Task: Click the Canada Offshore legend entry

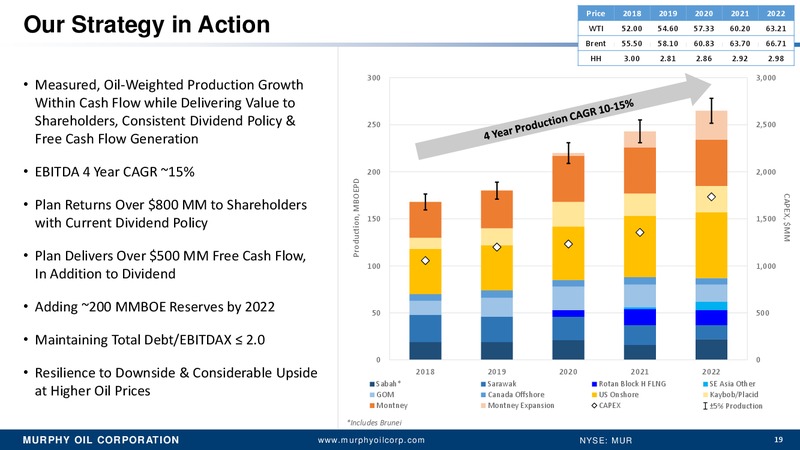Action: coord(512,394)
